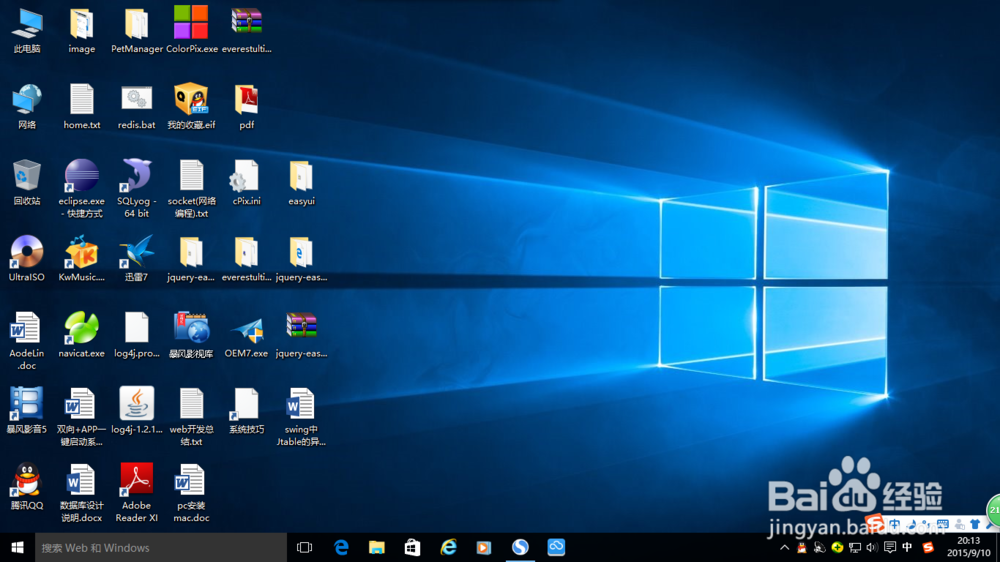The image size is (1000, 562).
Task: Open File Explorer from the taskbar
Action: [x=377, y=547]
